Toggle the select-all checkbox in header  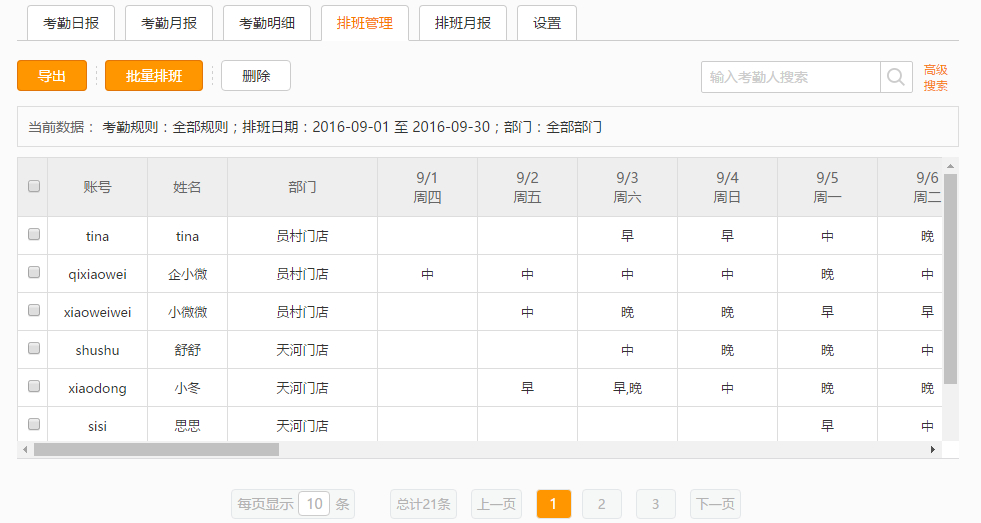coord(33,186)
